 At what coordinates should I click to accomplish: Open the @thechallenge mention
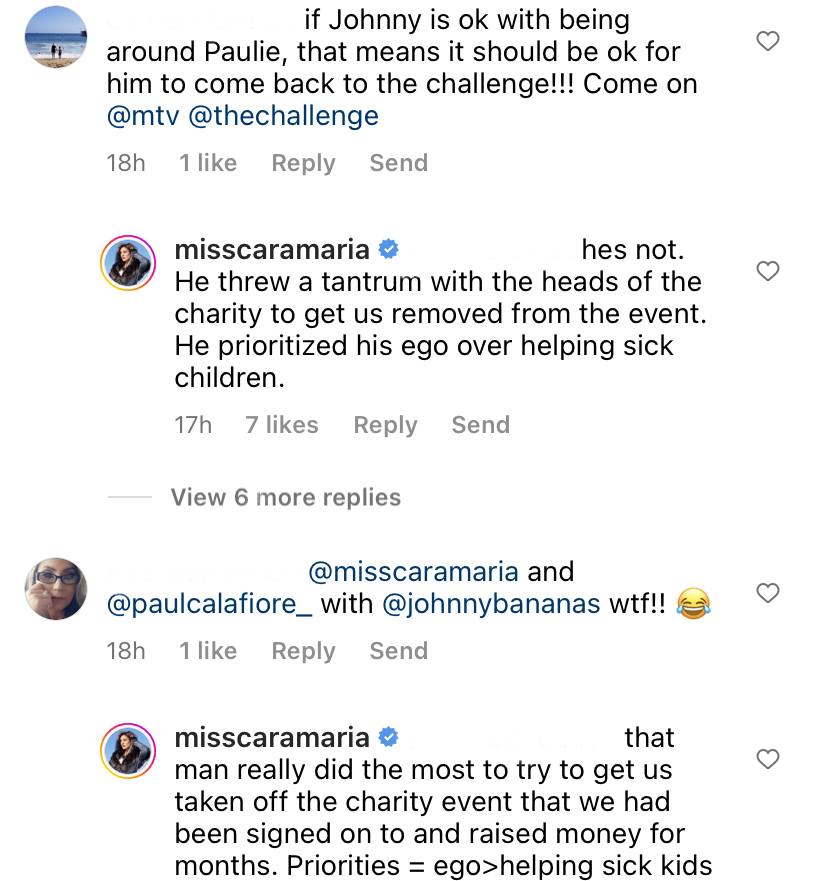click(283, 116)
